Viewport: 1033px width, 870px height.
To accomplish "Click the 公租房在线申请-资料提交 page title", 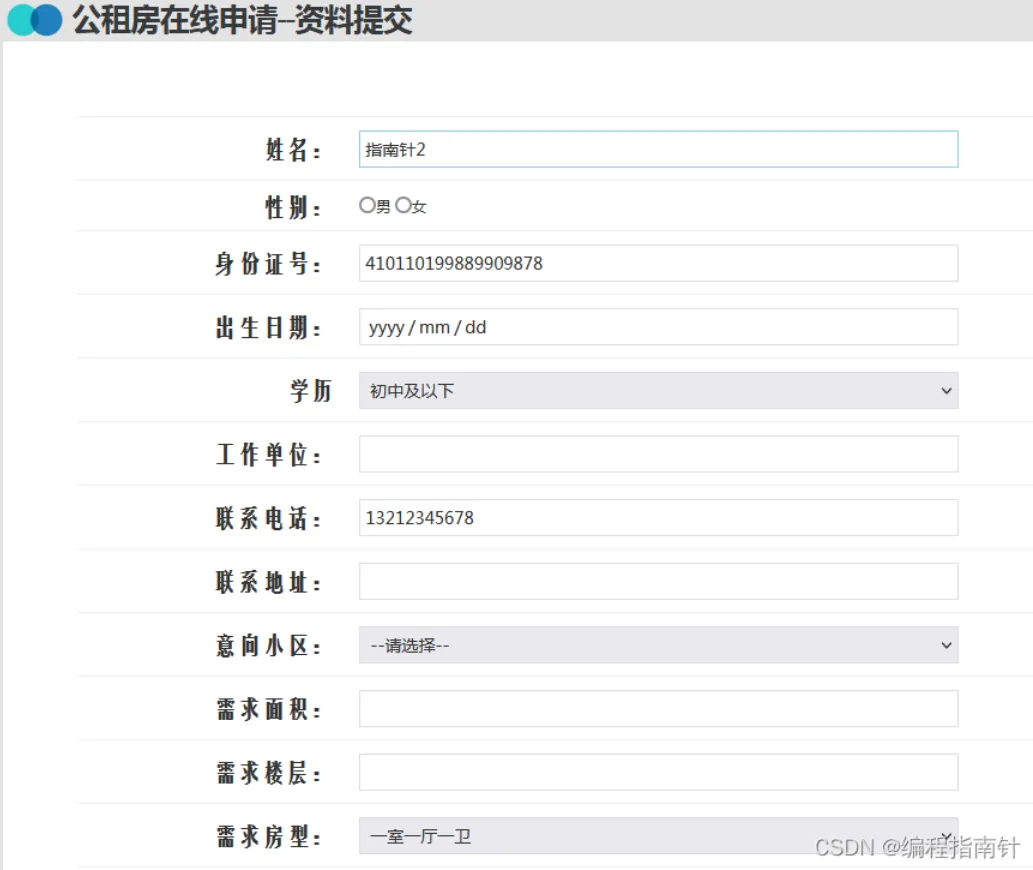I will (242, 20).
